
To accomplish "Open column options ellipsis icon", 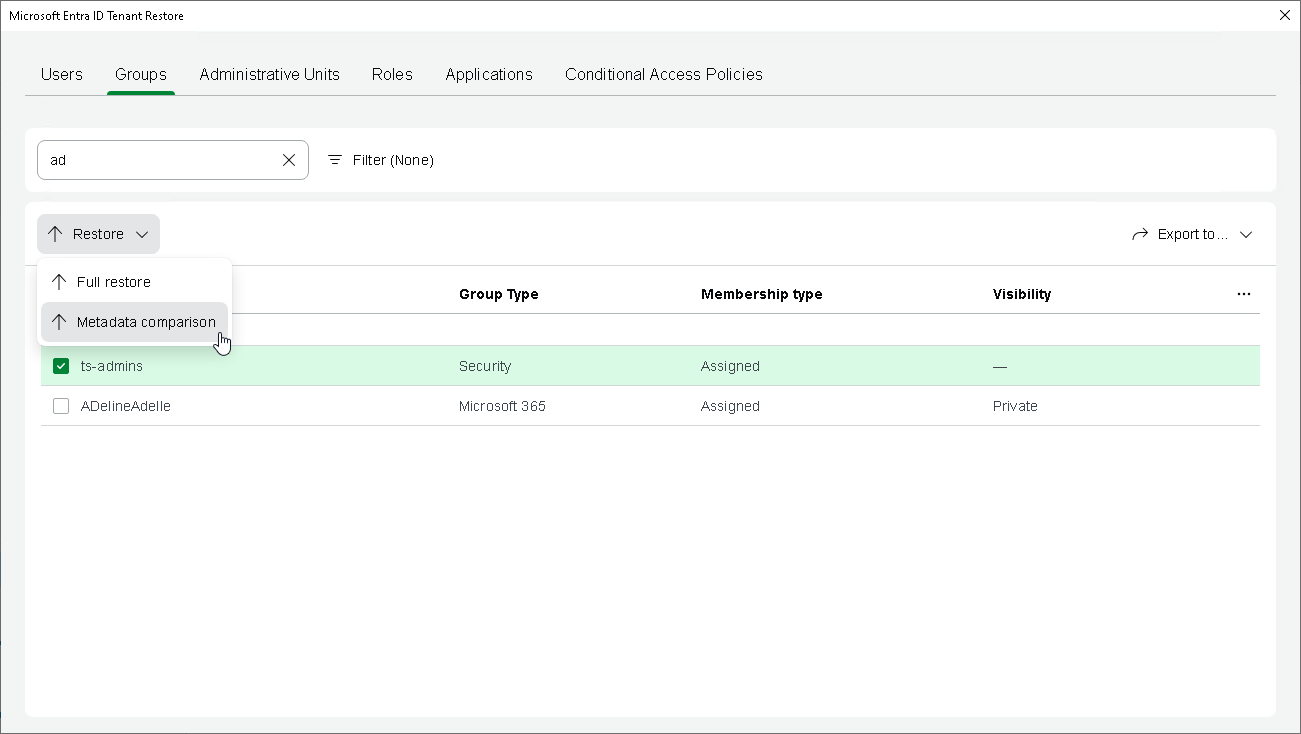I will (1243, 294).
